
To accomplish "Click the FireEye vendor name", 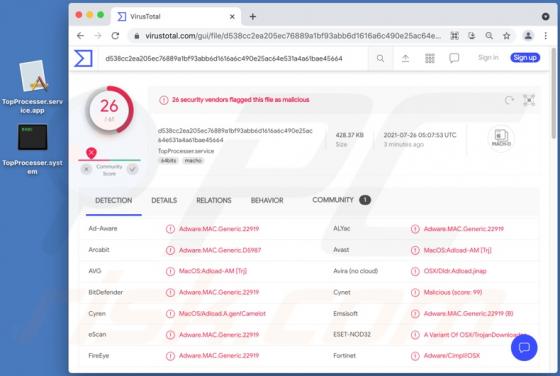I will tap(99, 356).
